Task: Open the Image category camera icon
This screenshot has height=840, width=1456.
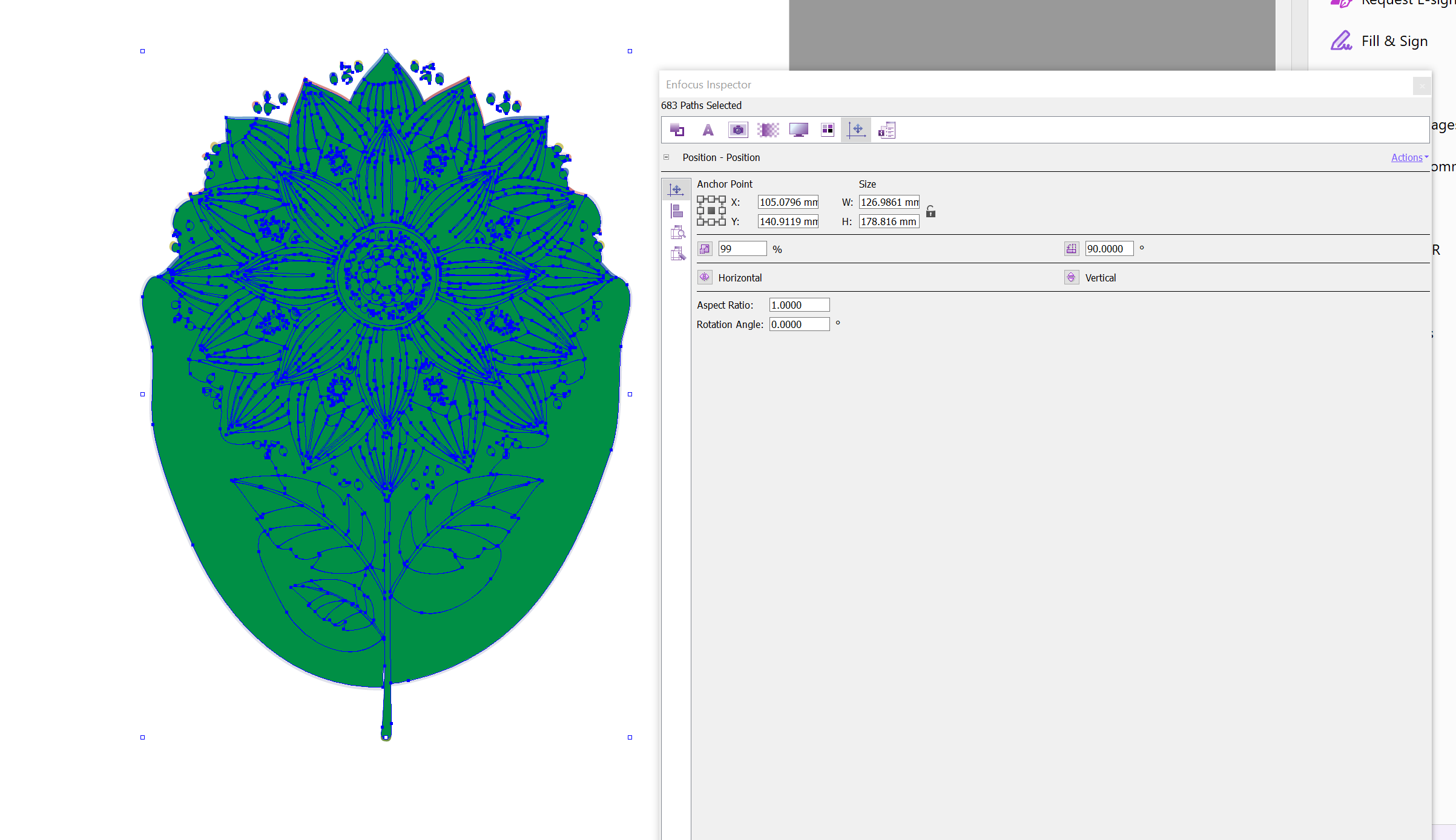Action: 738,130
